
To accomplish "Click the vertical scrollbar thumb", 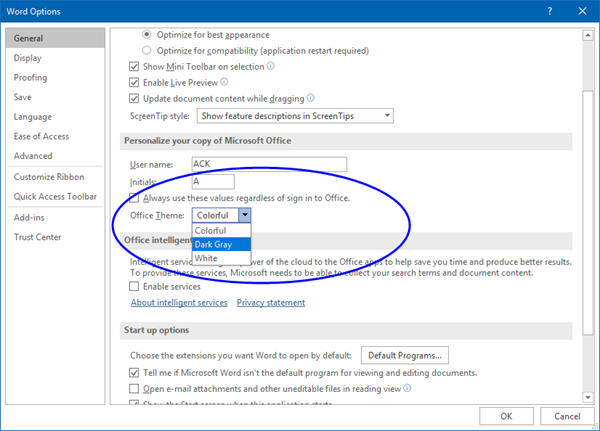I will click(x=588, y=213).
